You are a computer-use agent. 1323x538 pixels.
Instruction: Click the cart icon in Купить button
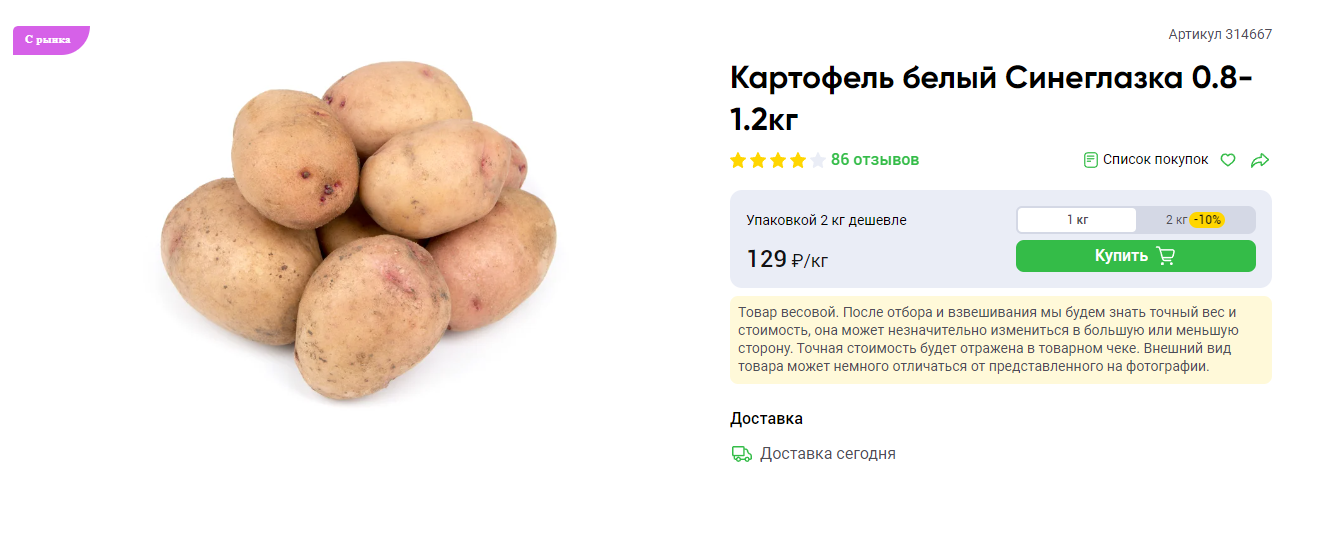(1165, 256)
